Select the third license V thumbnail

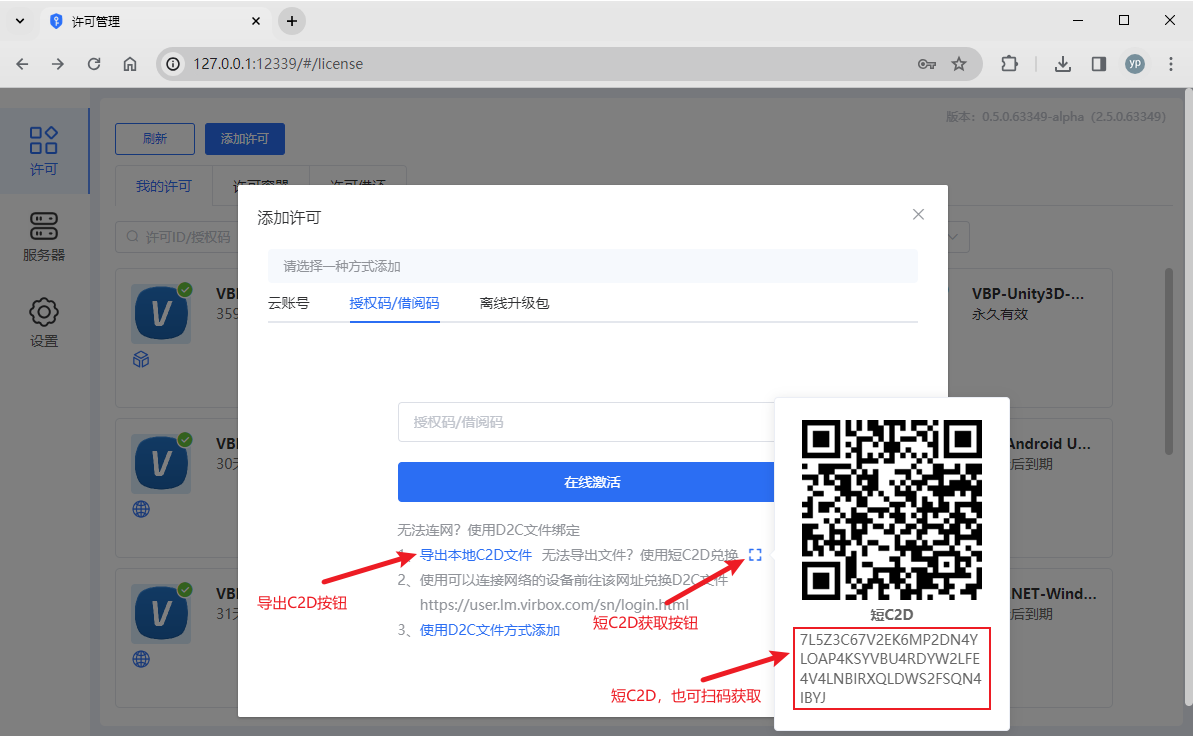(161, 613)
